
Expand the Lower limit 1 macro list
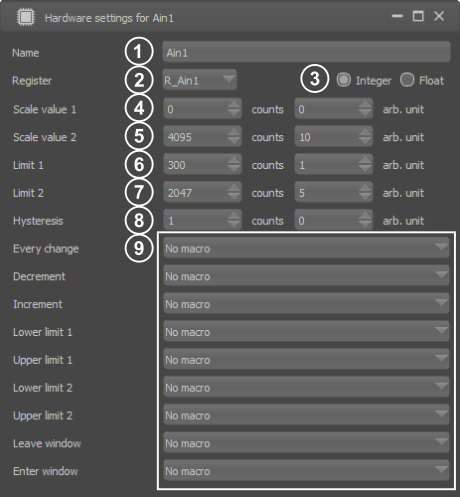(306, 331)
